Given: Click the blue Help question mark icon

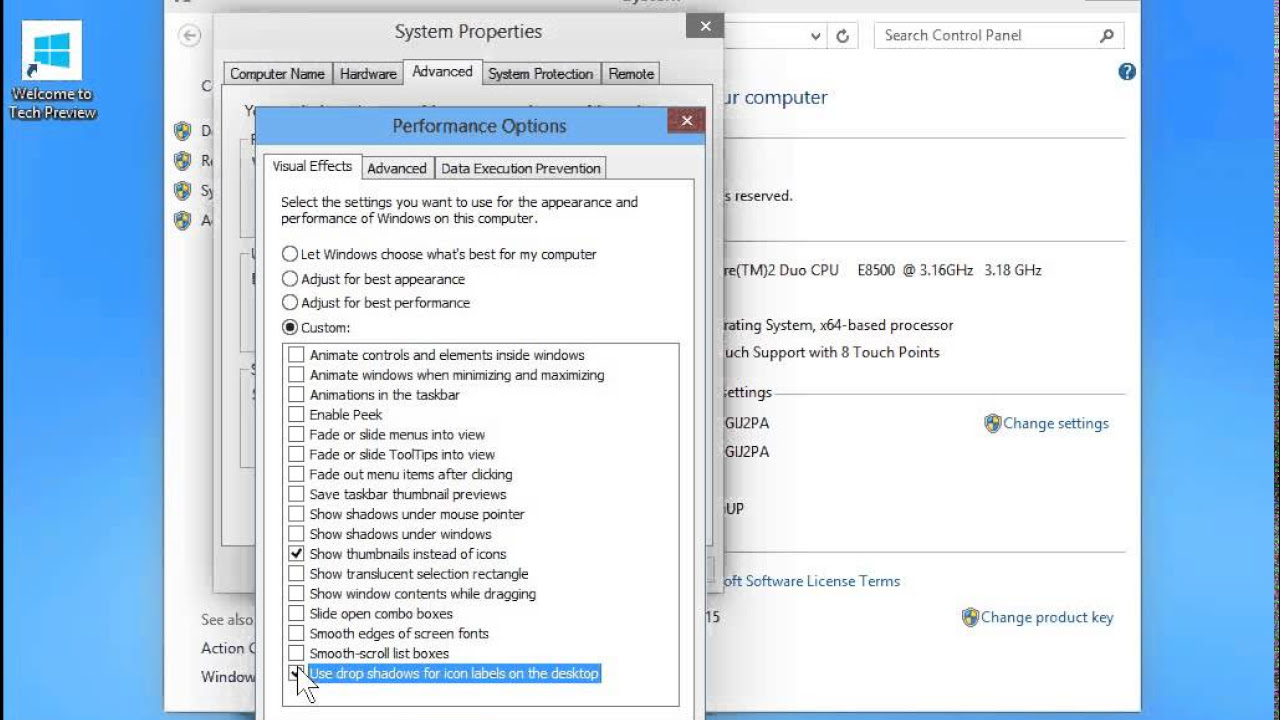Looking at the screenshot, I should click(1126, 71).
